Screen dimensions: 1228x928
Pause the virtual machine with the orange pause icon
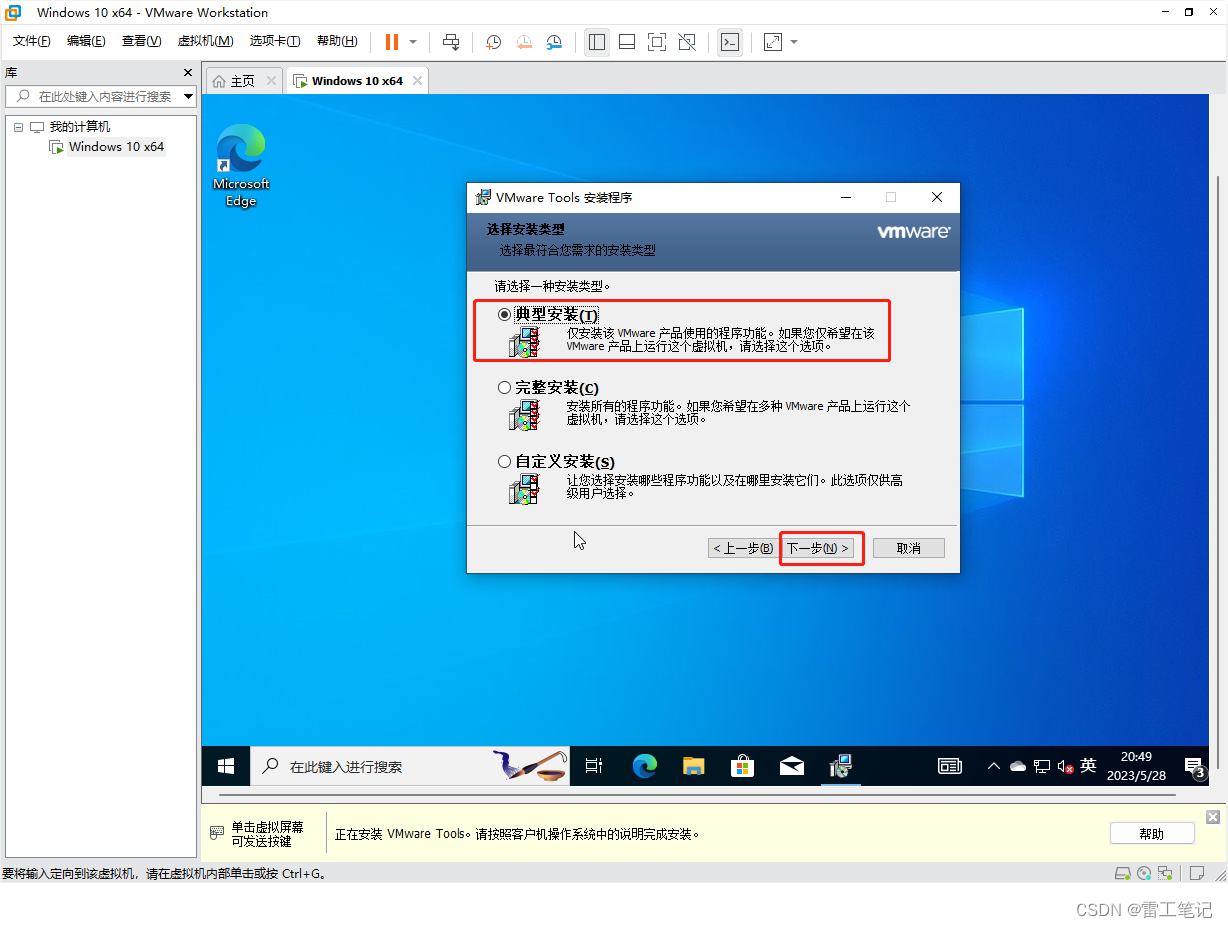(391, 42)
